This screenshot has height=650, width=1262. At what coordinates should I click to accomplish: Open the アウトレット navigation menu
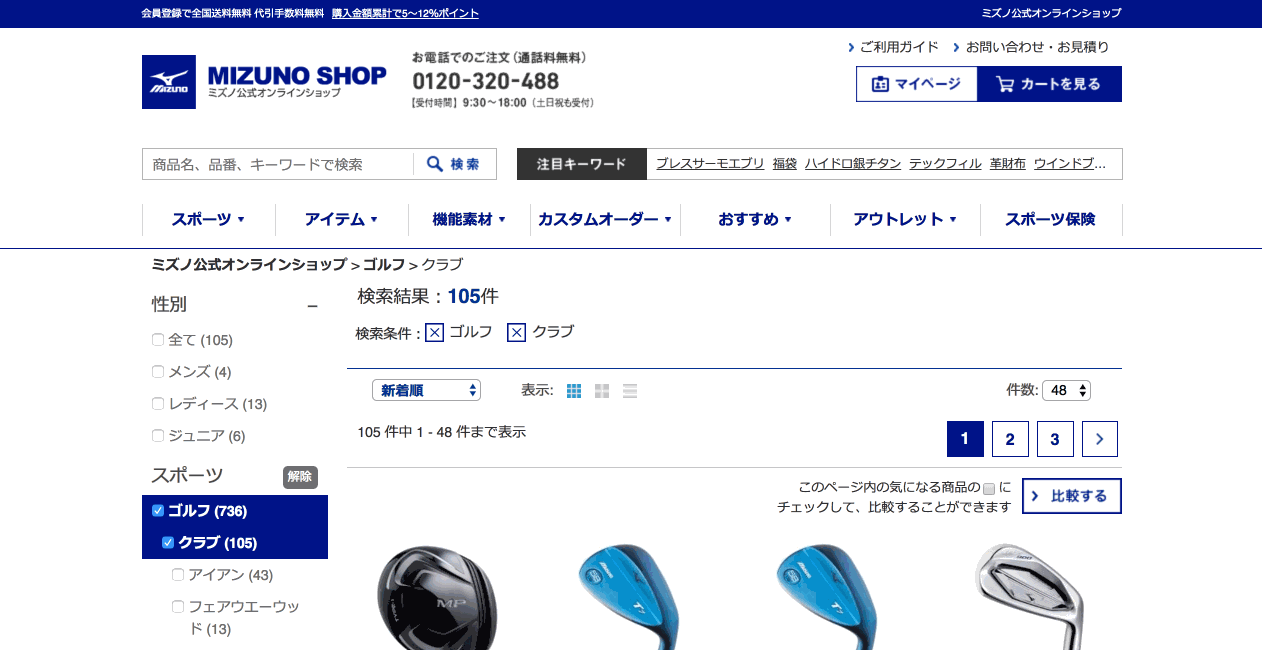(905, 219)
